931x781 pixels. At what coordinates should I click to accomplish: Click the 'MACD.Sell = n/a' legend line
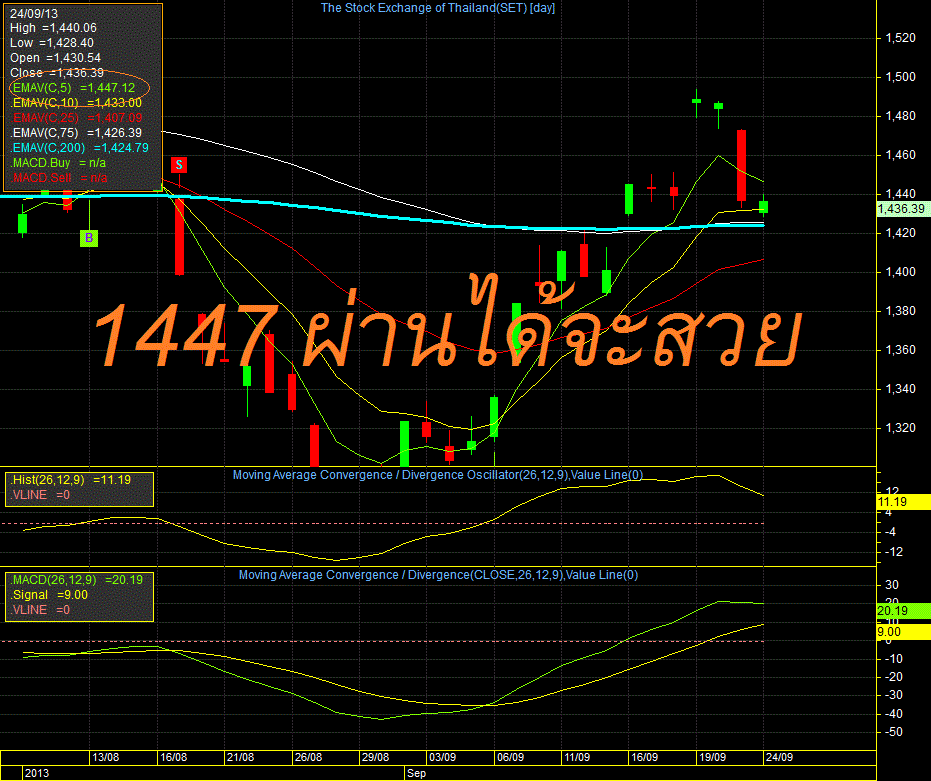pyautogui.click(x=59, y=178)
